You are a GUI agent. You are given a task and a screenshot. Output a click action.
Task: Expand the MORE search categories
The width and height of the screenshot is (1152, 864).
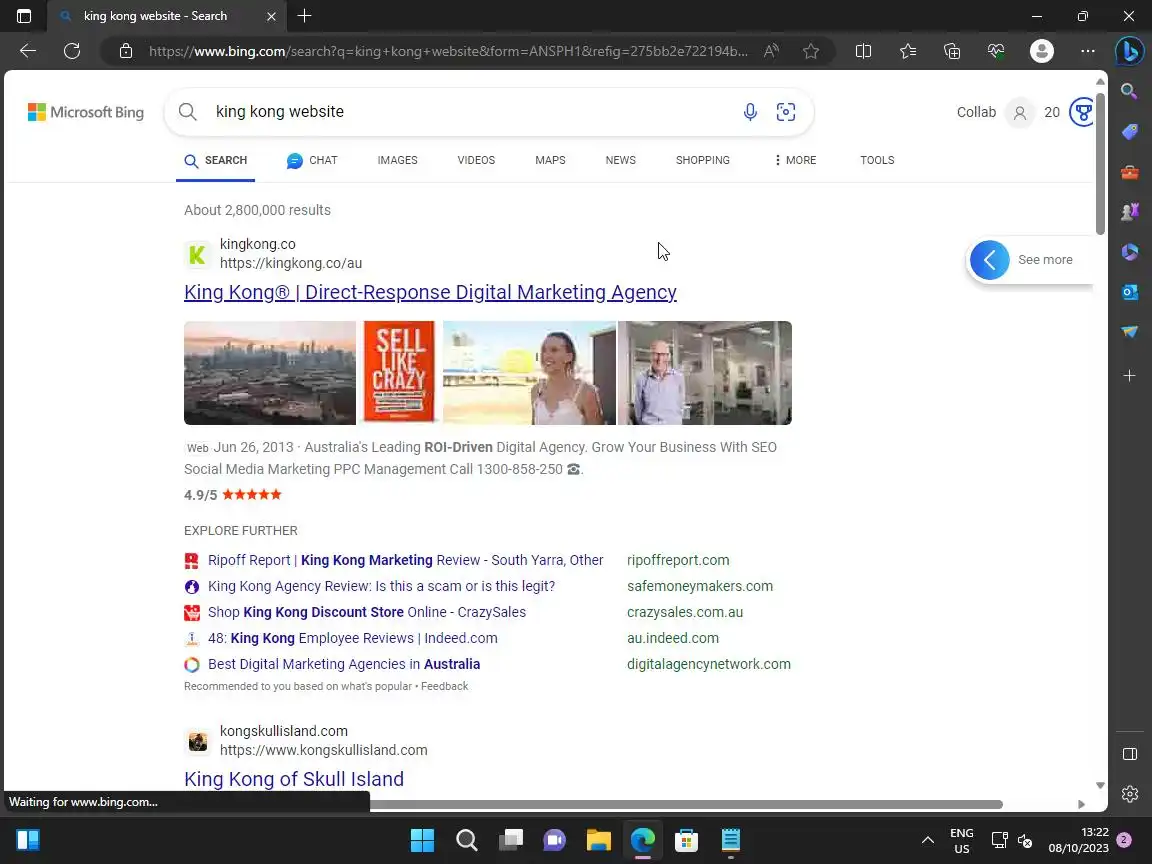(795, 160)
